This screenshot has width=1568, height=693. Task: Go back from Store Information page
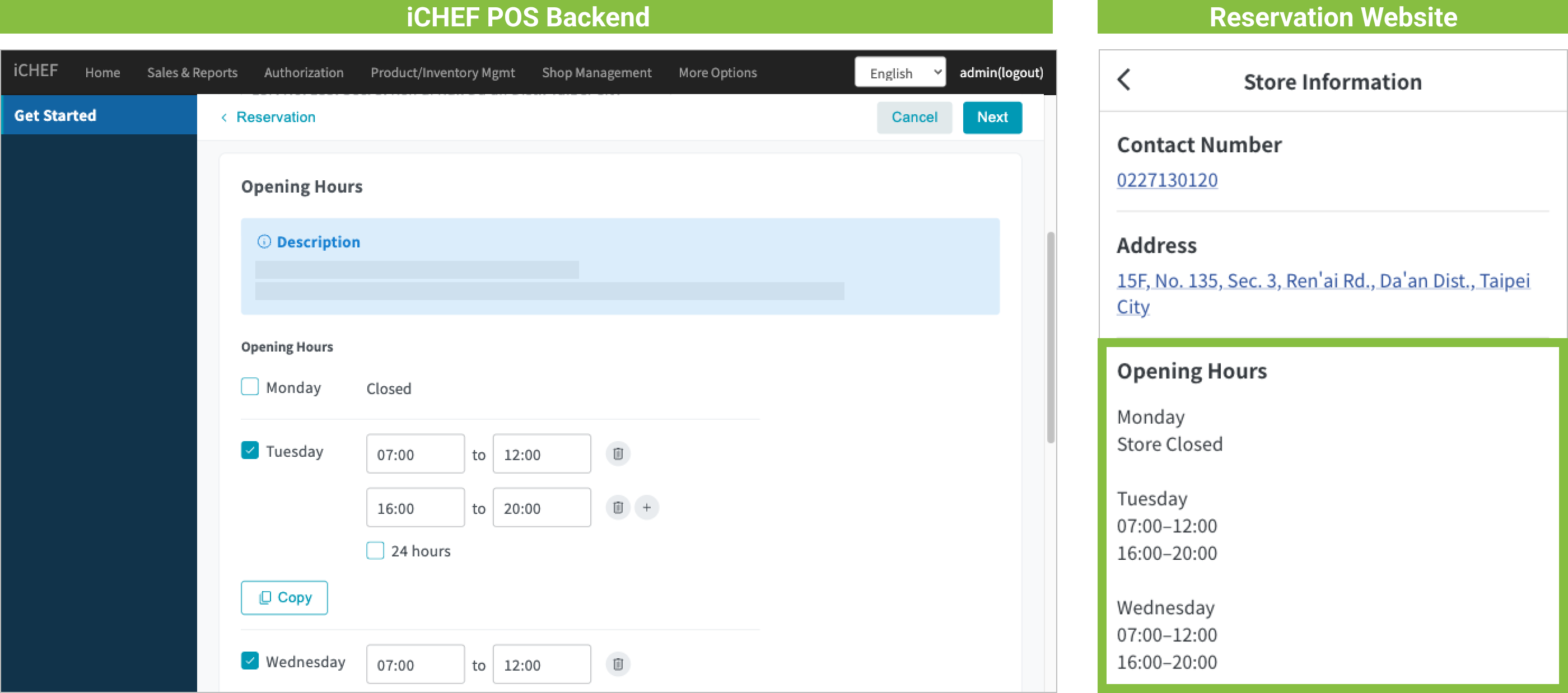(x=1124, y=79)
